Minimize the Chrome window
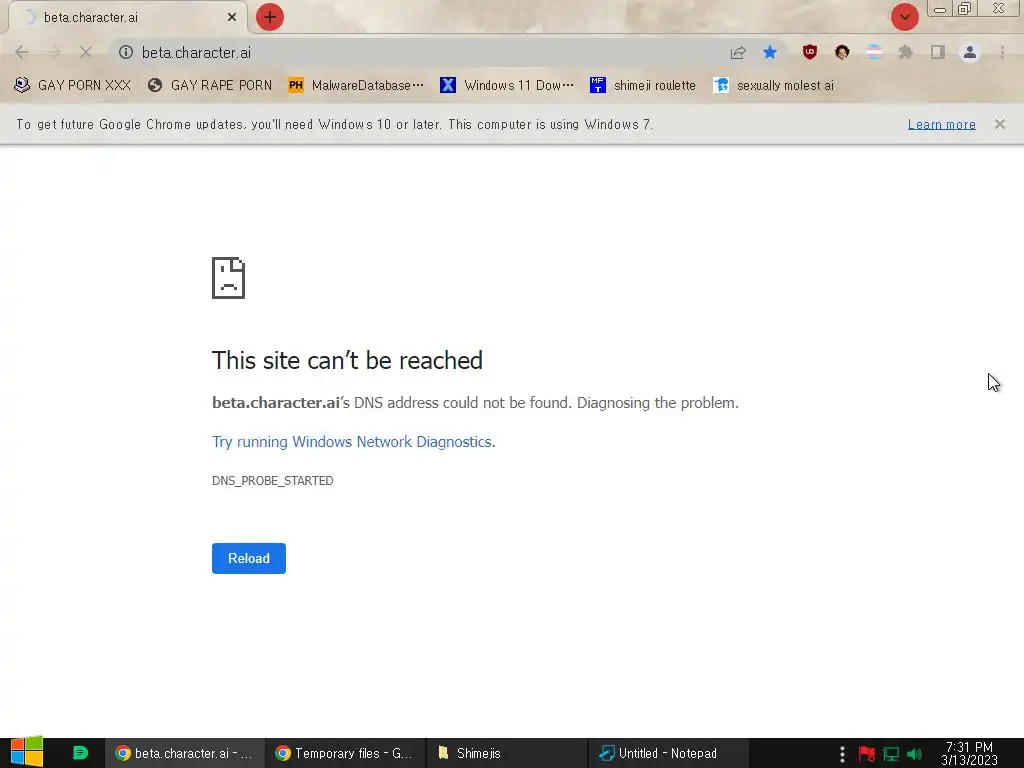This screenshot has width=1024, height=768. click(940, 9)
